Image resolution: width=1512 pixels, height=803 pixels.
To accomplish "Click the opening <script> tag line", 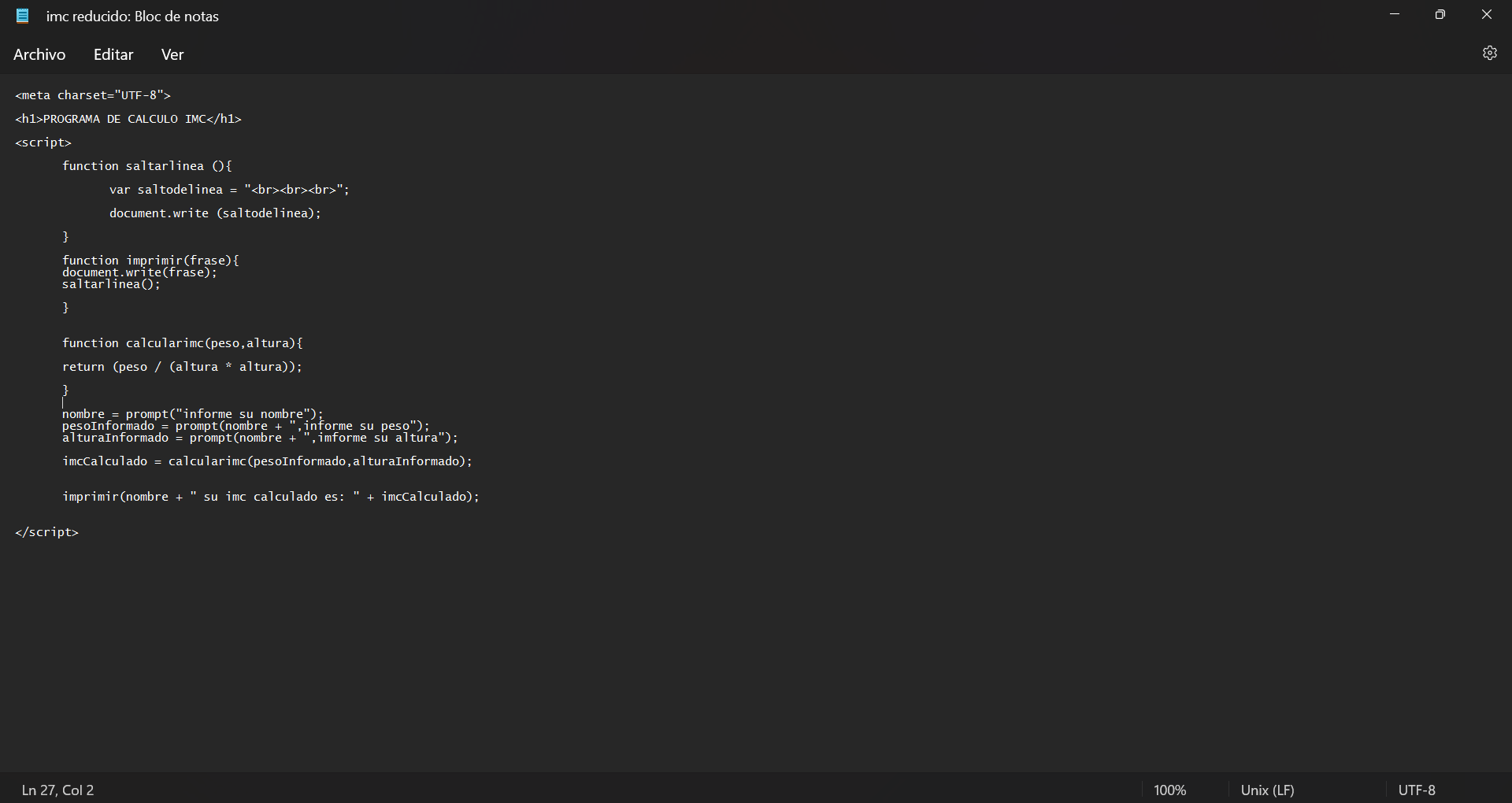I will (x=43, y=142).
